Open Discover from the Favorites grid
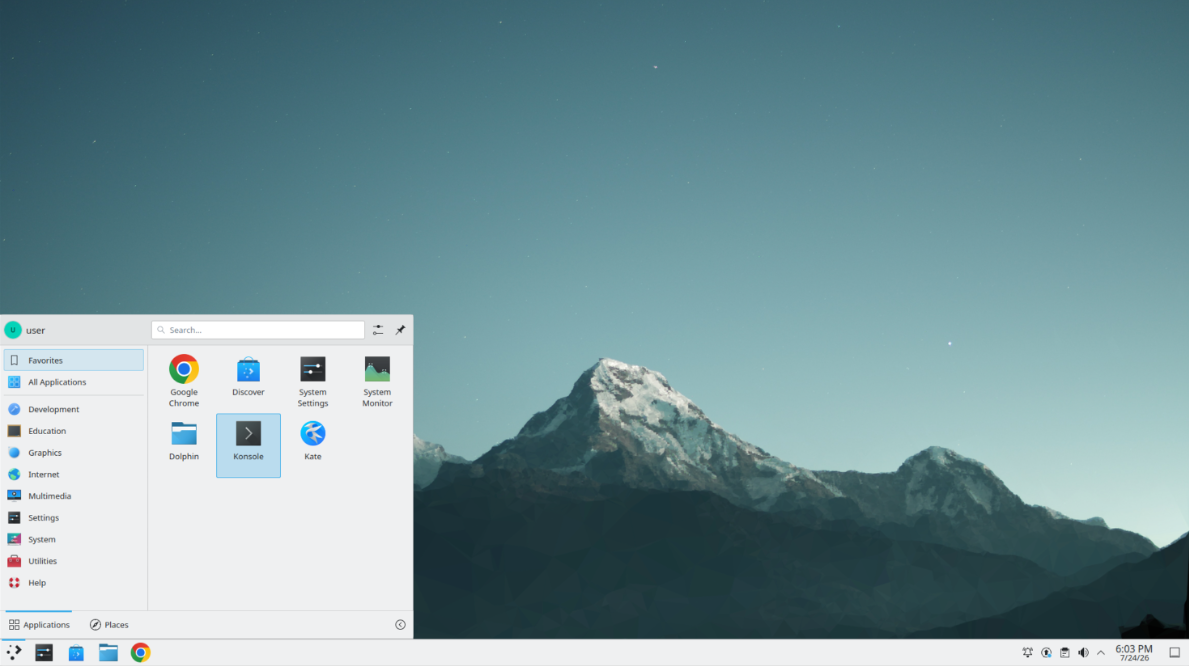Viewport: 1190px width, 666px height. [248, 381]
